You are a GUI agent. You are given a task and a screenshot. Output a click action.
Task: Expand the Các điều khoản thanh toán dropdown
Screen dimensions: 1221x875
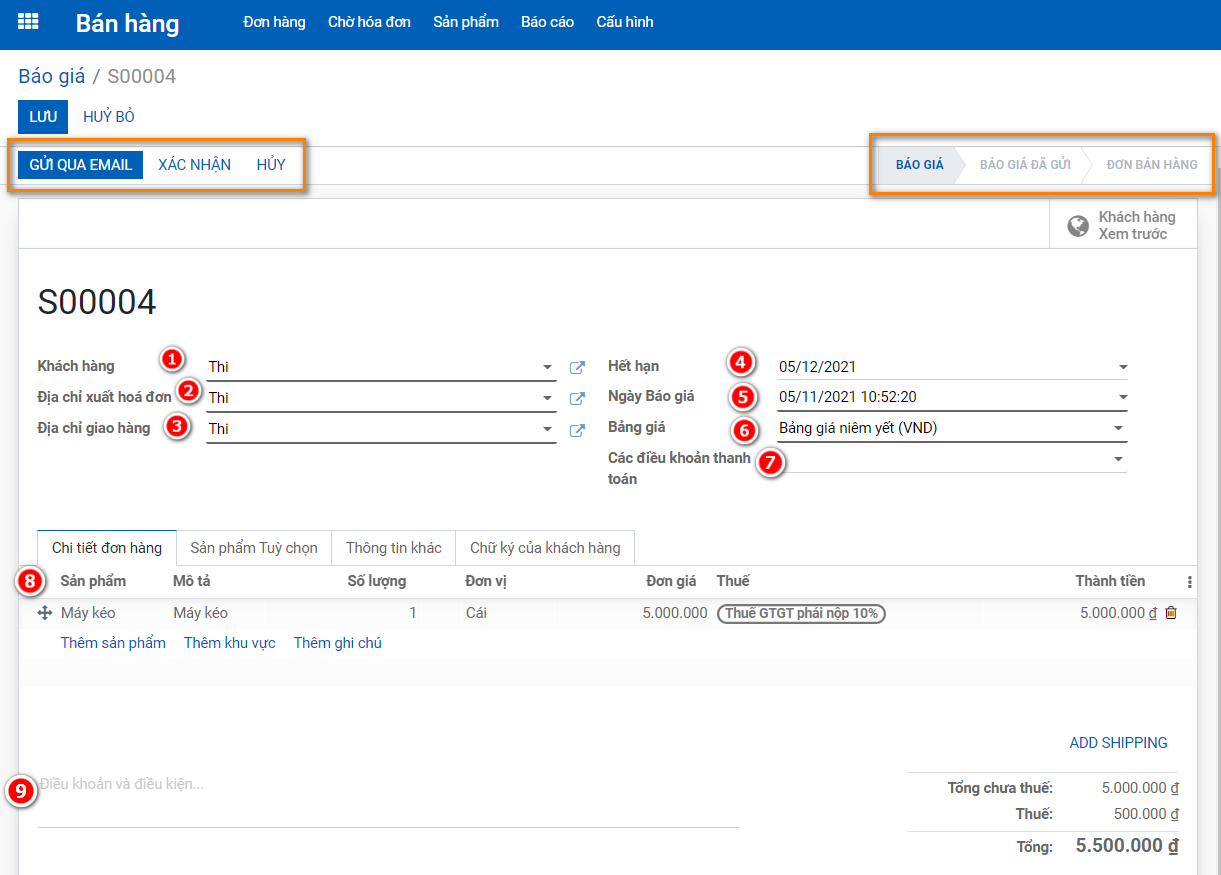click(x=1118, y=459)
